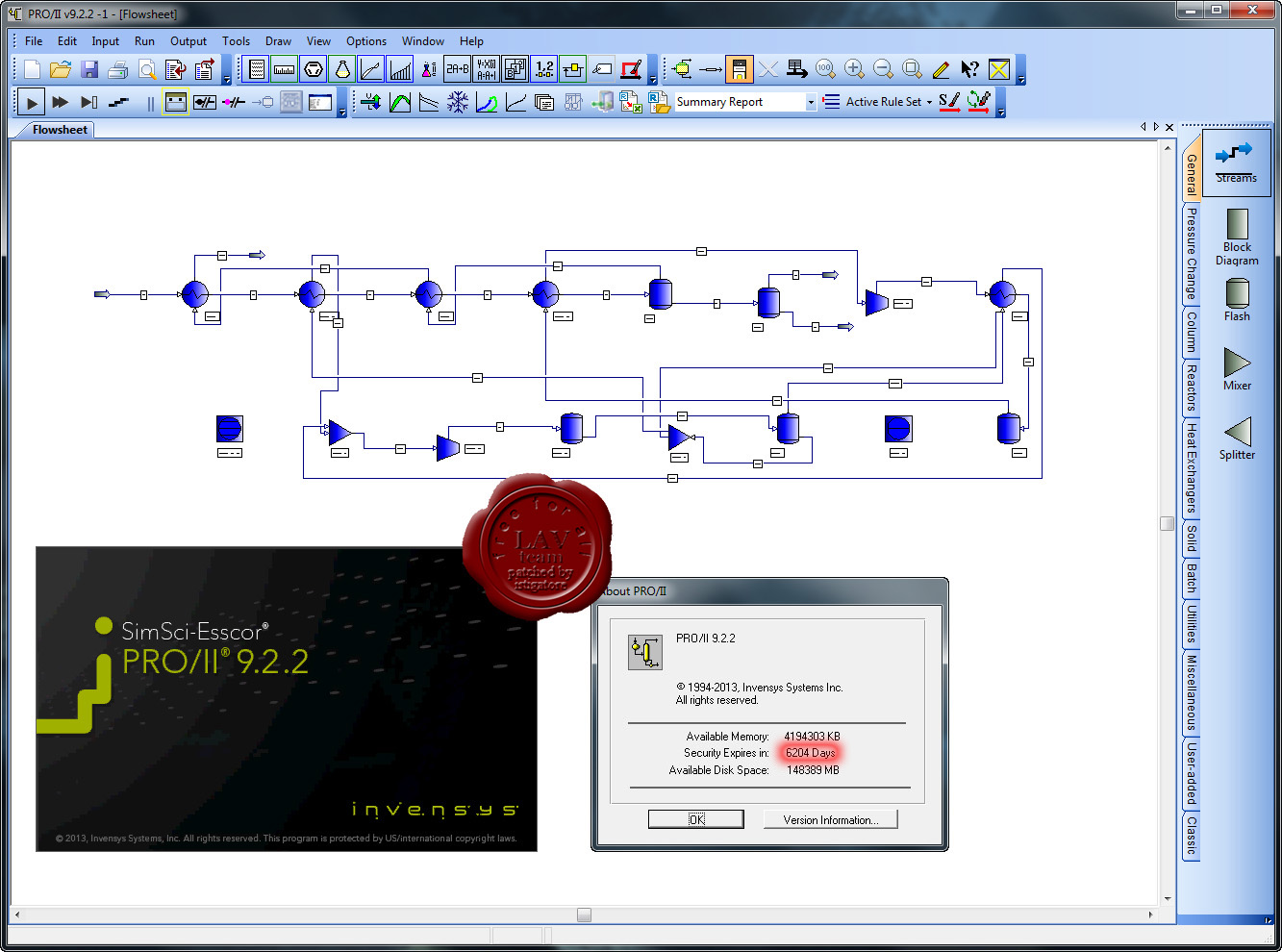Switch to Reactors palette tab
The width and height of the screenshot is (1282, 952).
[x=1192, y=388]
